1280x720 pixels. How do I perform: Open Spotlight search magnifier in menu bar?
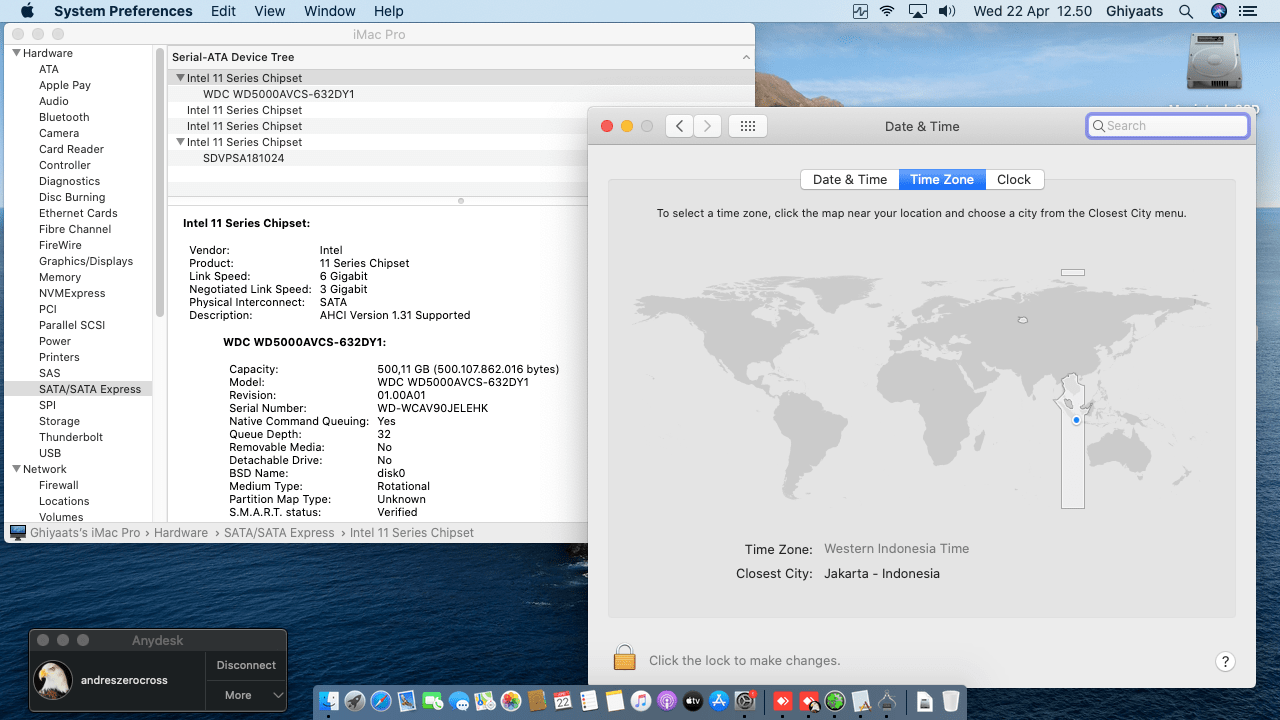coord(1186,11)
